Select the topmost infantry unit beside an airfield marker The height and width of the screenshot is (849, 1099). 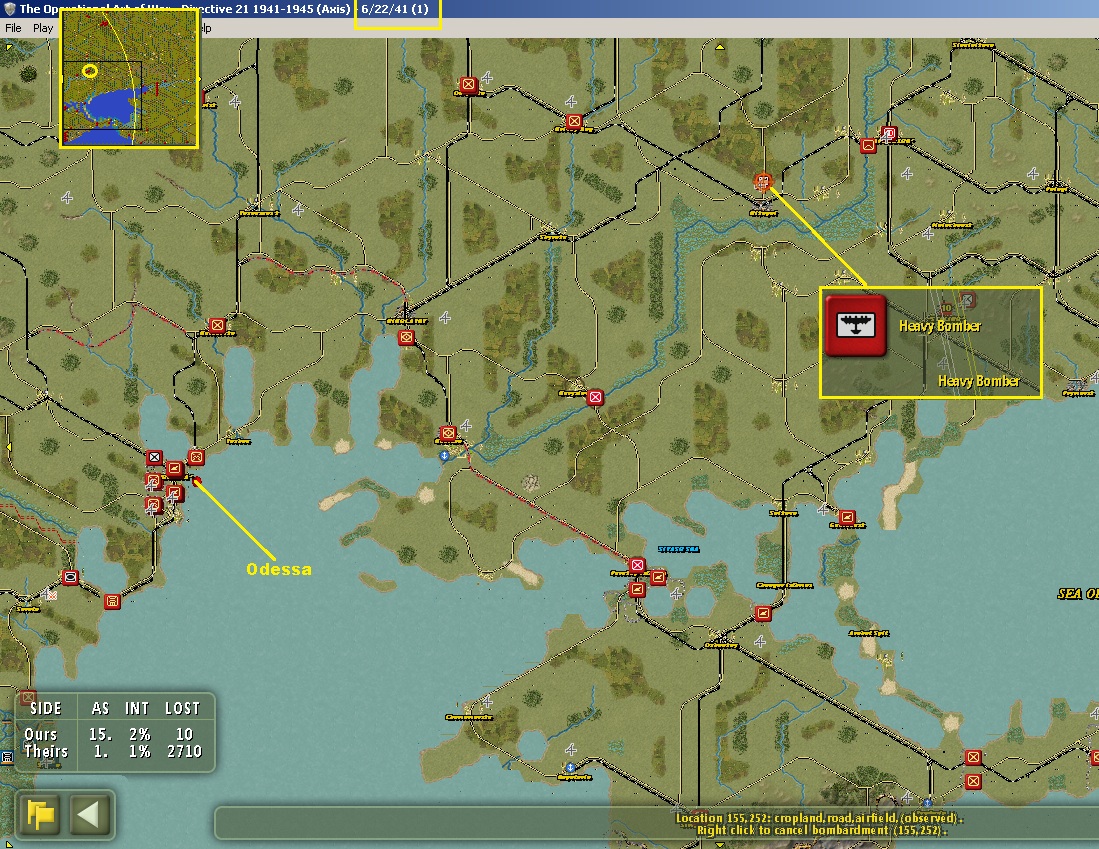click(468, 85)
